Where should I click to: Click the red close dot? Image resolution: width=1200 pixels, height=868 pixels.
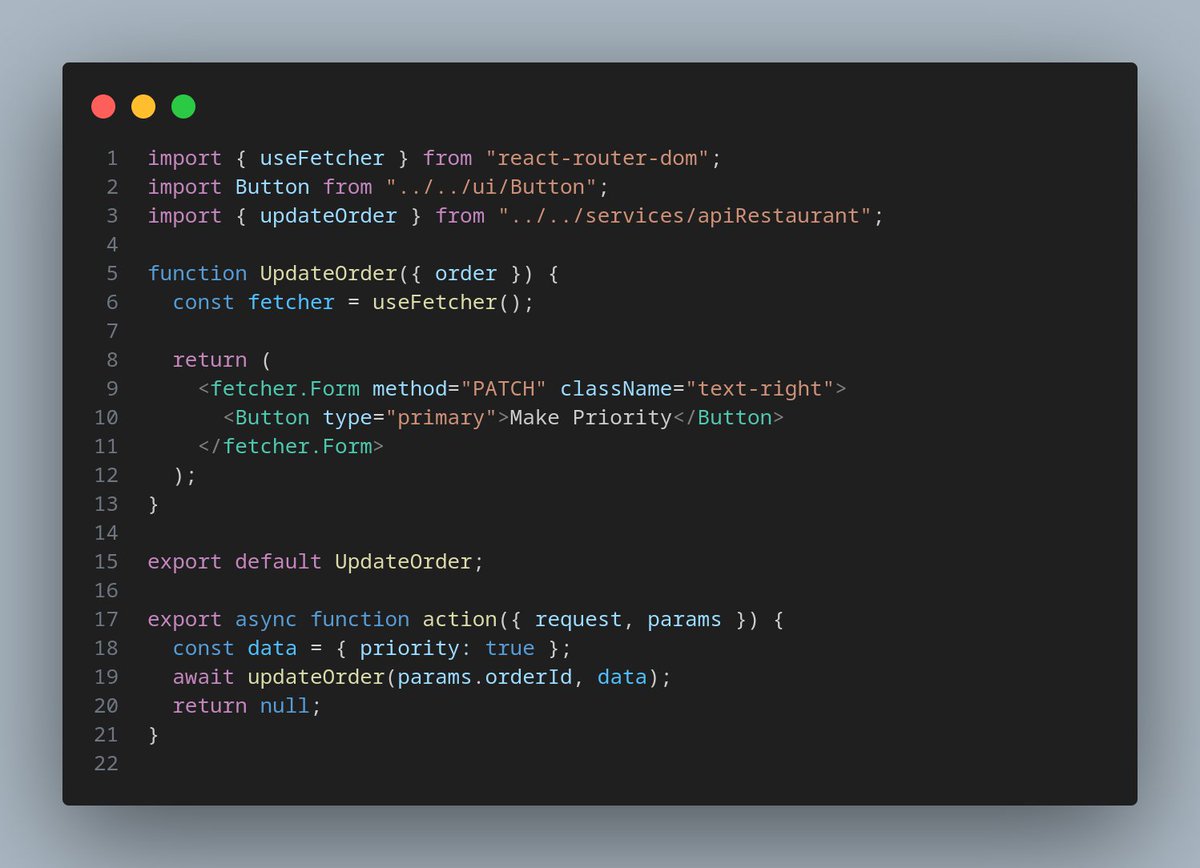click(103, 106)
